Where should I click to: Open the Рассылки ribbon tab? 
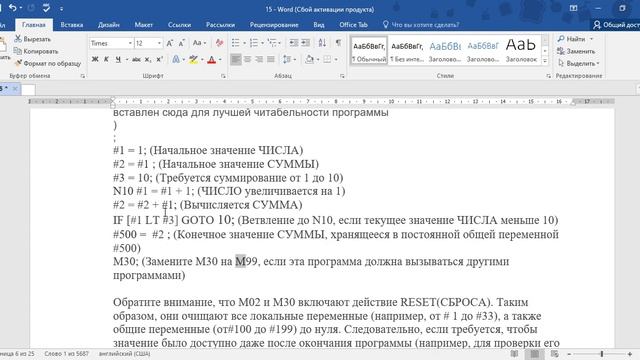tap(220, 25)
